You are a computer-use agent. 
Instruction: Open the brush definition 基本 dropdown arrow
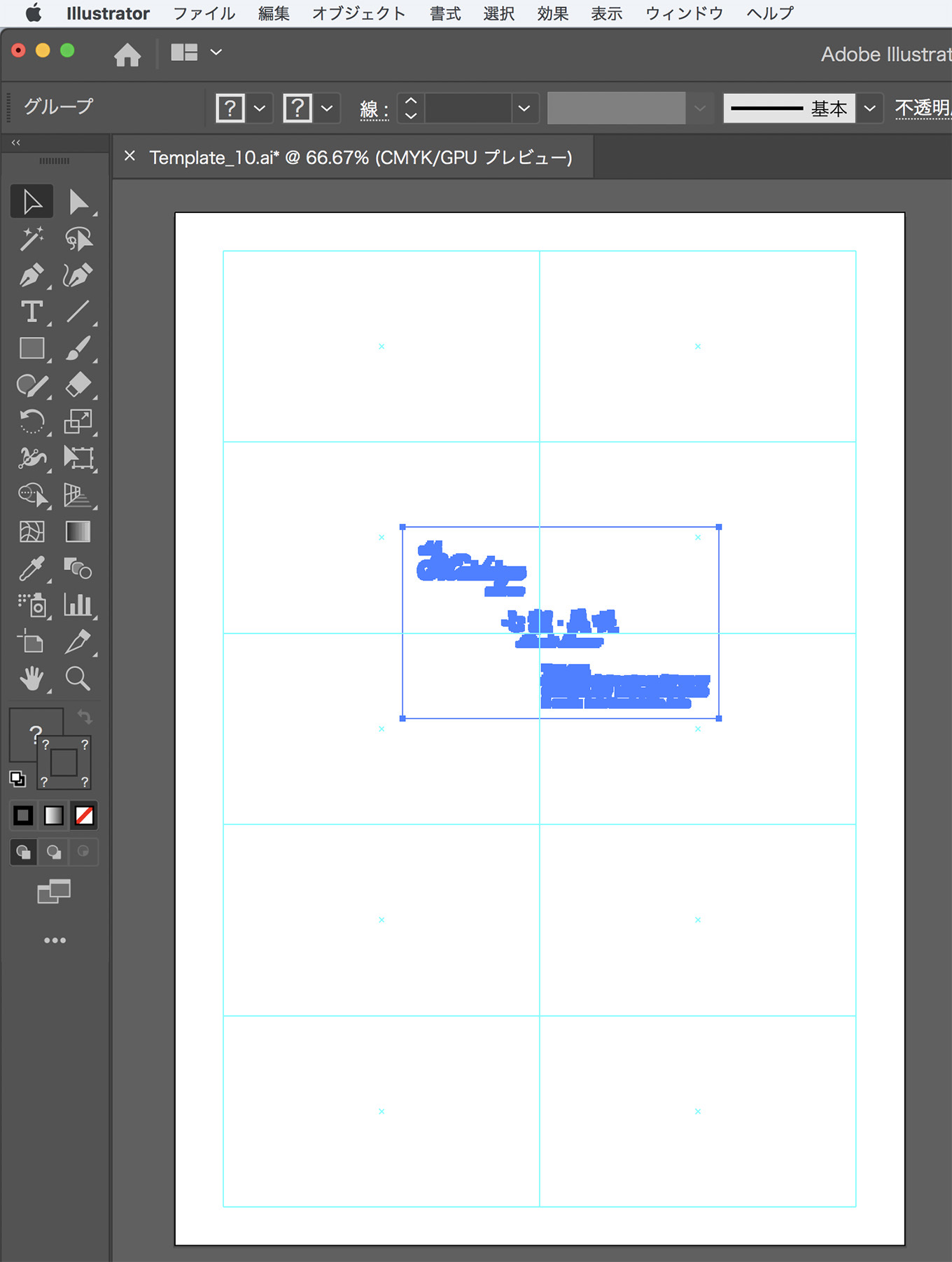[x=869, y=109]
